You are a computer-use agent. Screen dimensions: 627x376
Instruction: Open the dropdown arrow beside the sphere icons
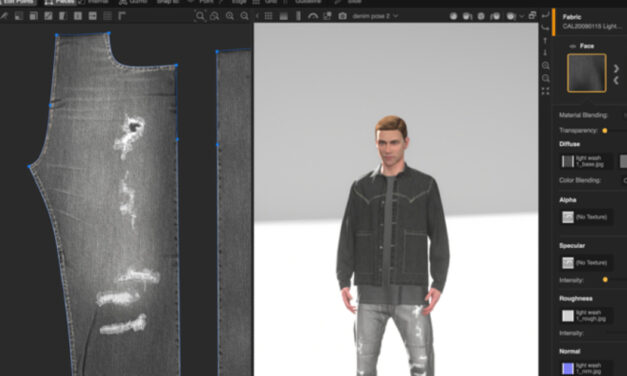point(521,16)
